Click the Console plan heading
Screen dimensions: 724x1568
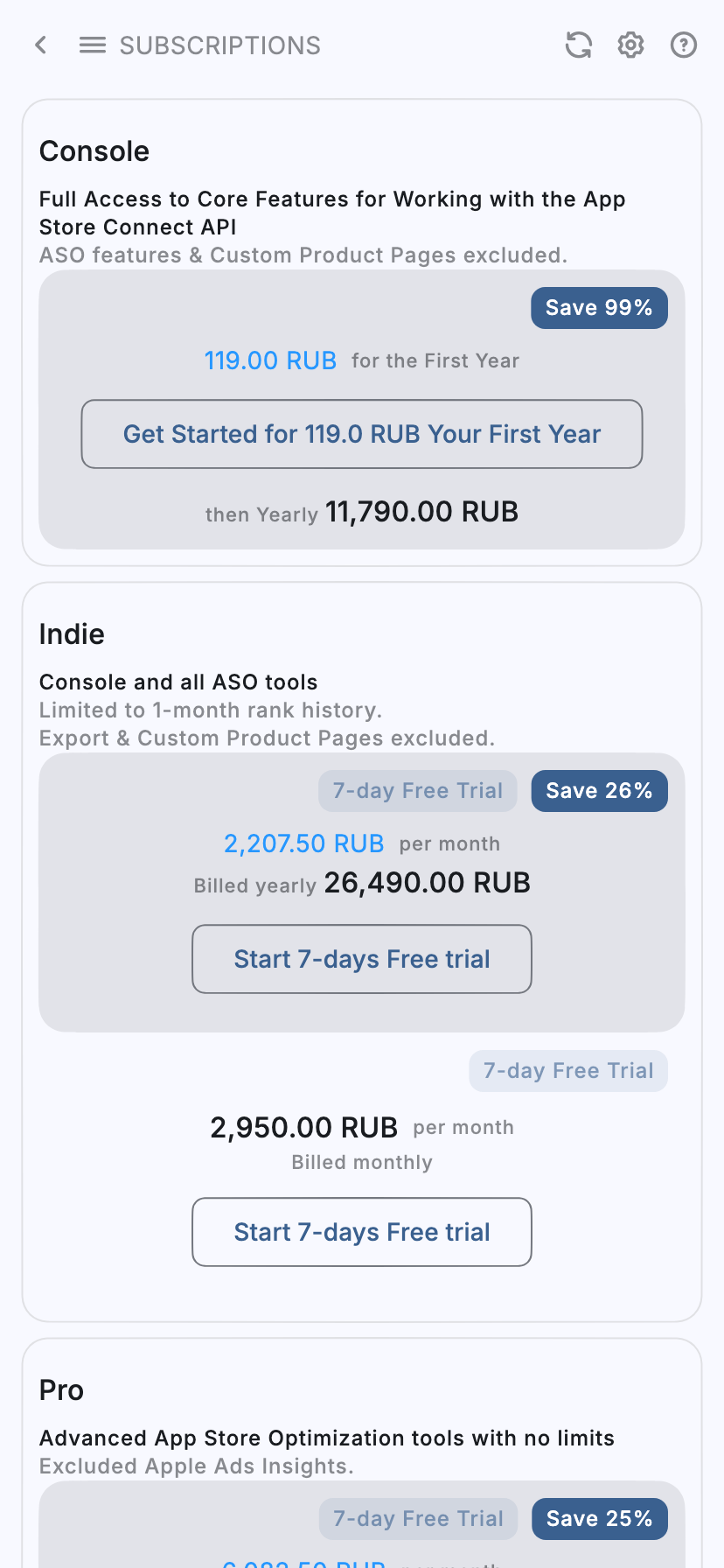[94, 151]
